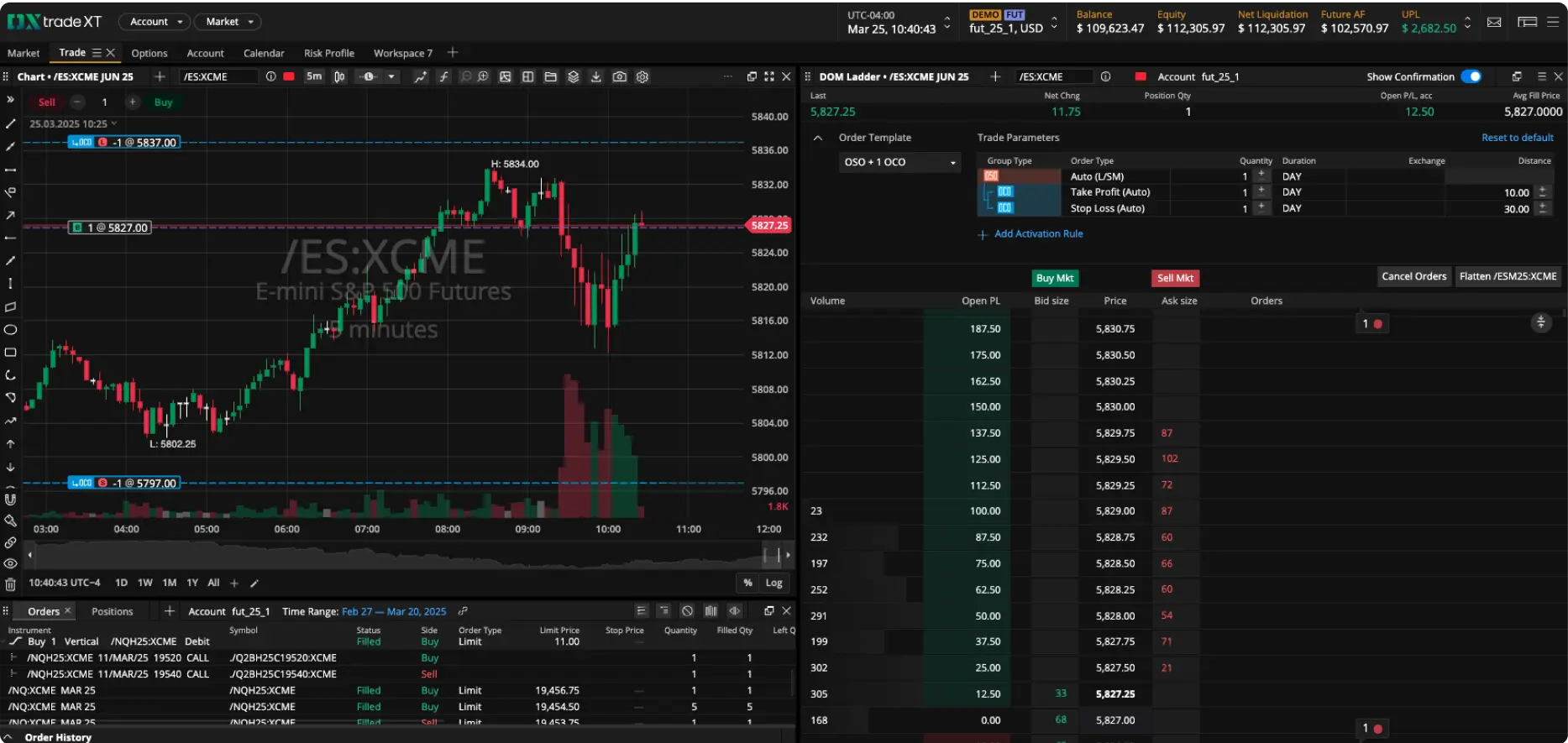Screen dimensions: 1568x743
Task: Change candlestick chart type icon
Action: click(339, 76)
